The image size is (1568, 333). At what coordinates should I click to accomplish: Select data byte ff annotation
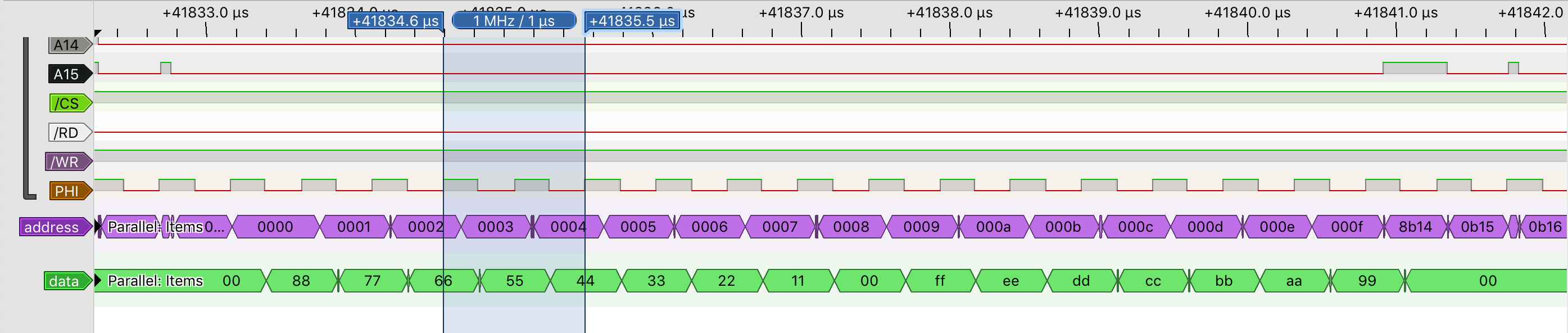tap(939, 281)
